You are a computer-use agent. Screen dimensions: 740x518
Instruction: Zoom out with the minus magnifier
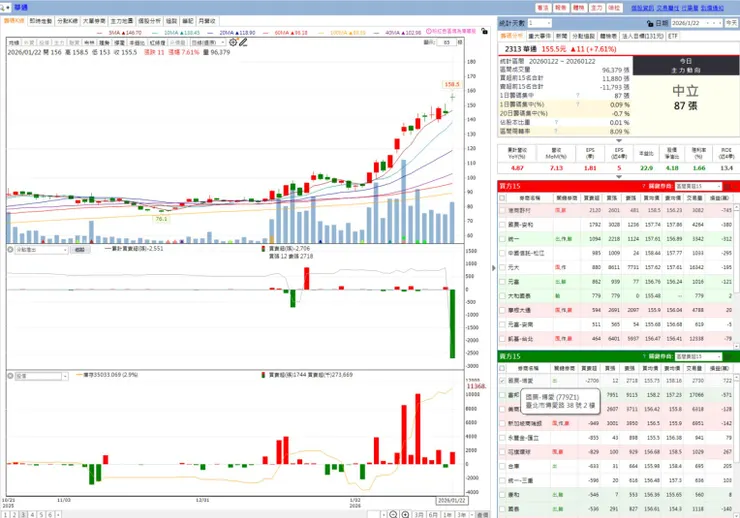click(393, 514)
